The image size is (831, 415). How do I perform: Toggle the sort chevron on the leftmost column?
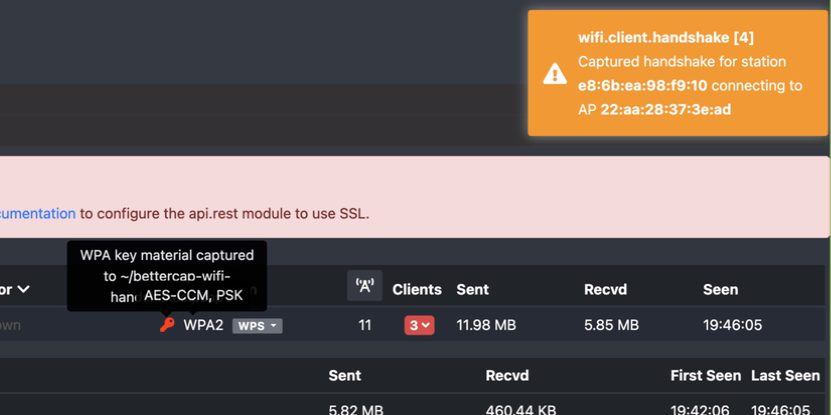[x=22, y=289]
